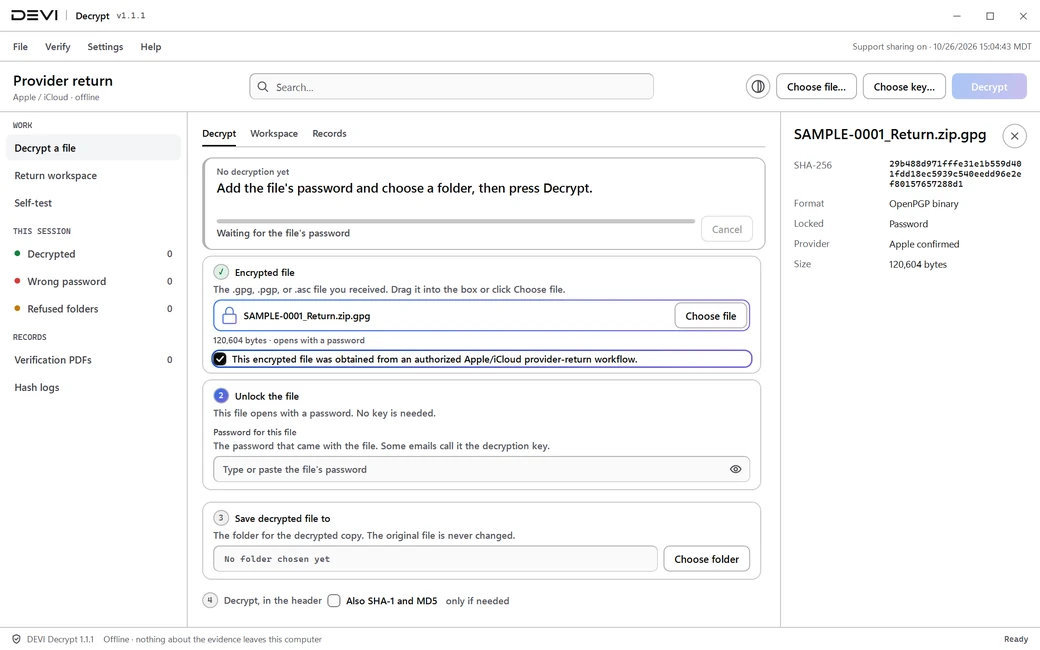Click the No folder chosen yet field
This screenshot has height=650, width=1040.
435,559
